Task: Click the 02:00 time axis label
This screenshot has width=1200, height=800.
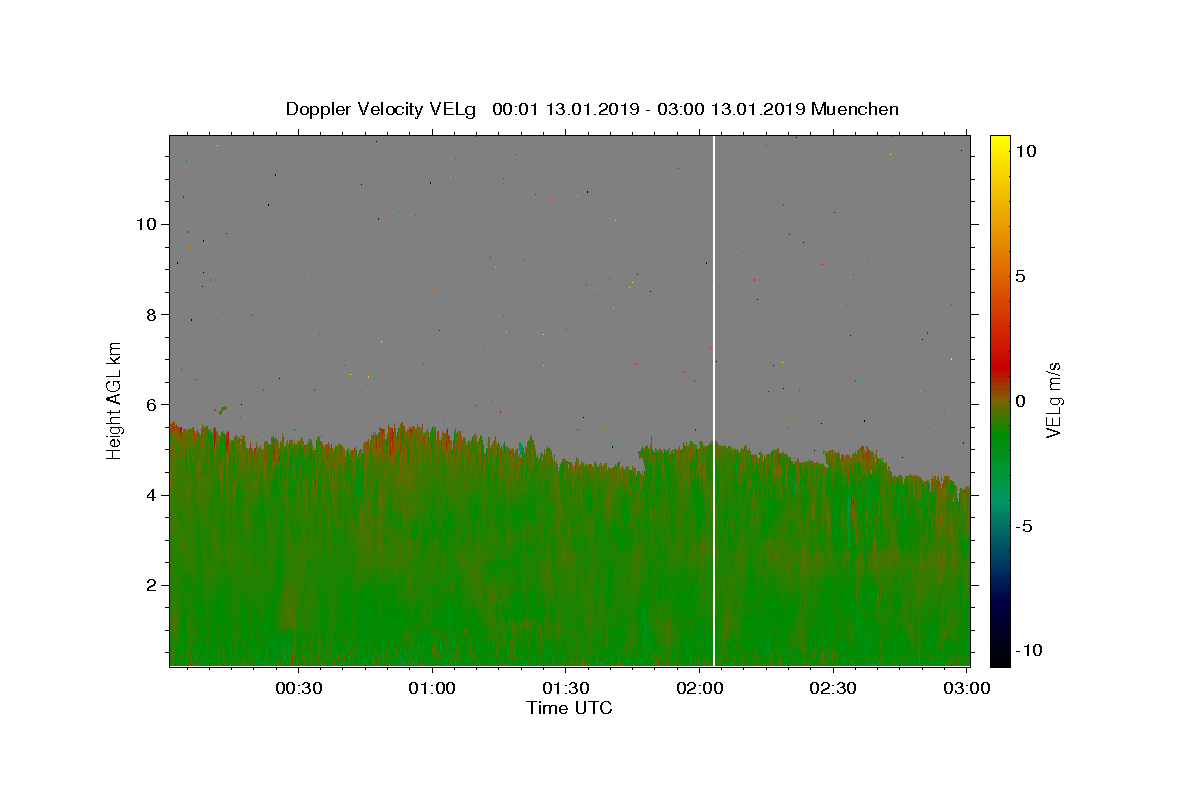Action: point(699,688)
